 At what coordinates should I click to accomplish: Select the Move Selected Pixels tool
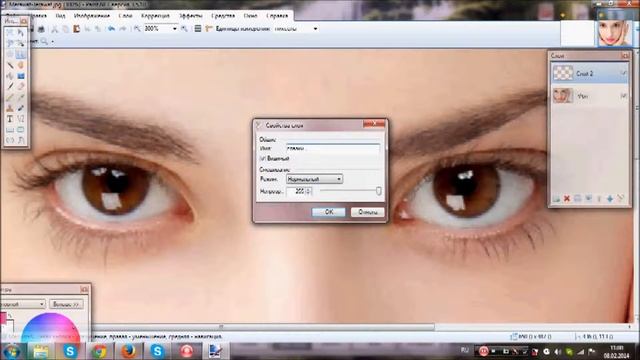(x=20, y=32)
